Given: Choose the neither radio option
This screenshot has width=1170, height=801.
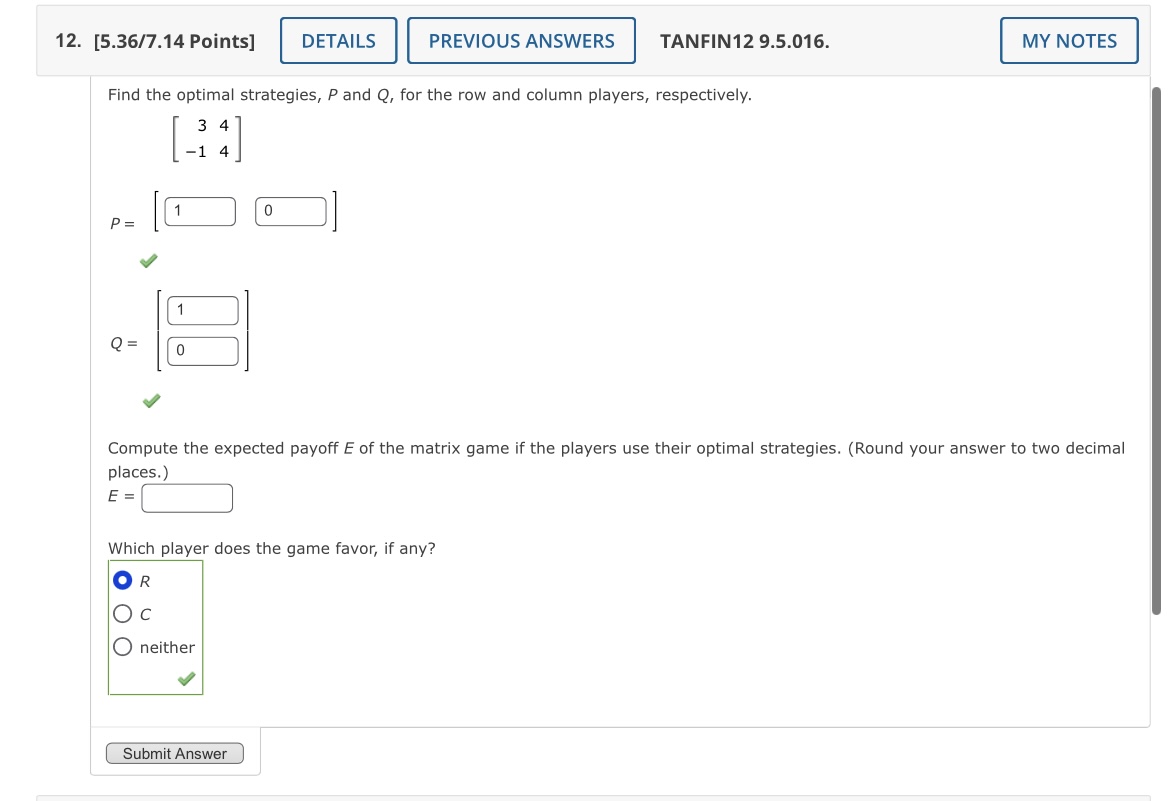Looking at the screenshot, I should [122, 646].
